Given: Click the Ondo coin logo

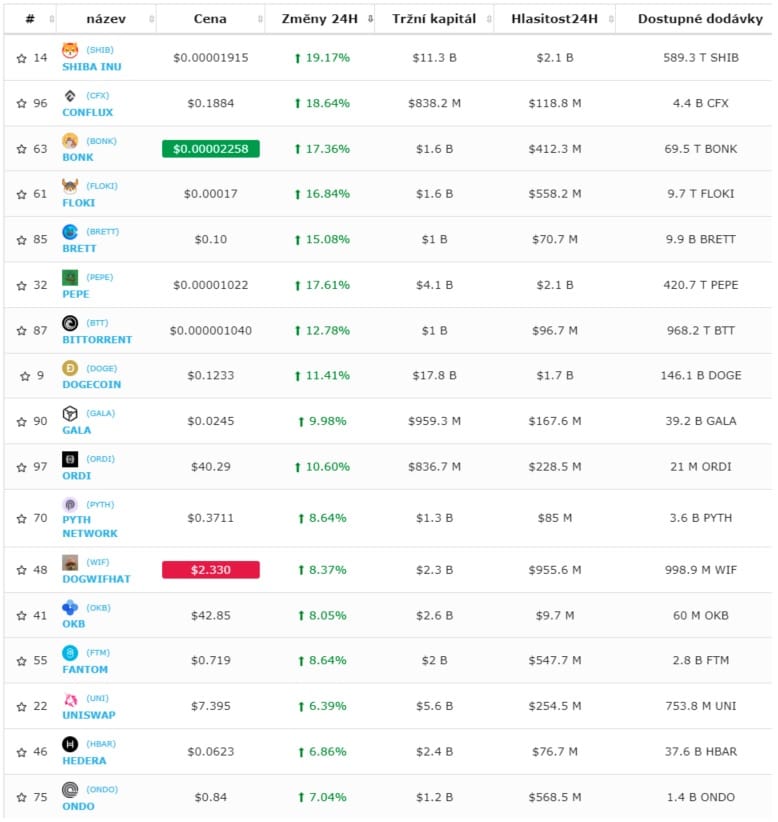Looking at the screenshot, I should tap(70, 789).
